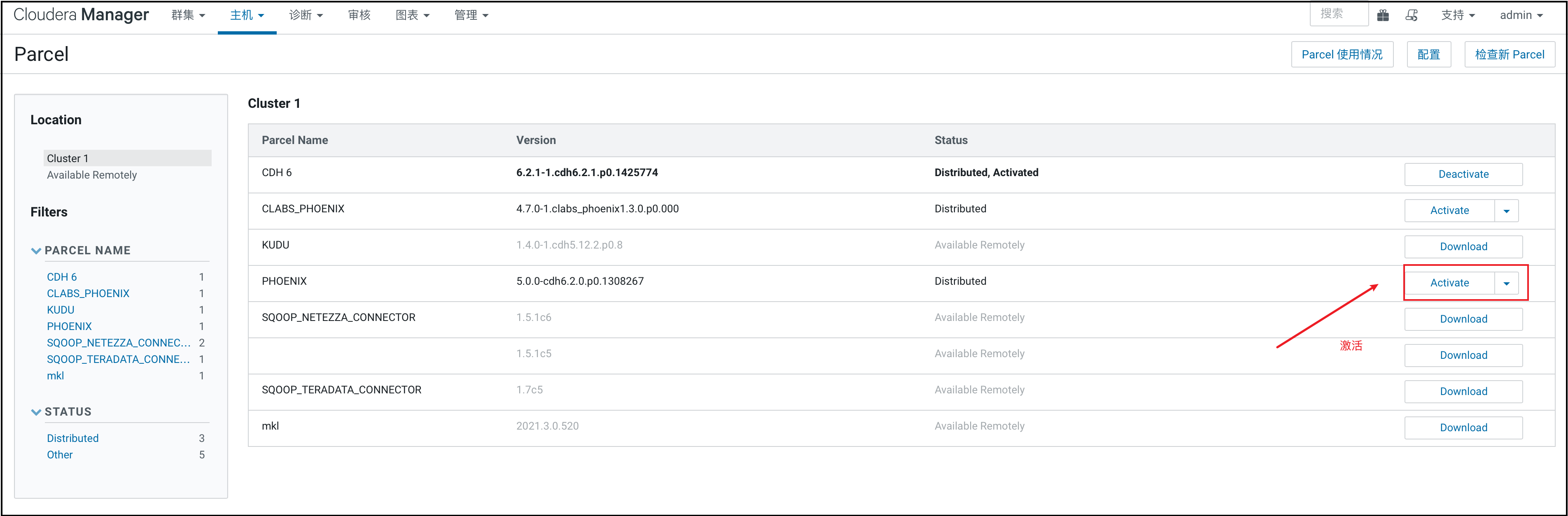Viewport: 1568px width, 516px height.
Task: Filter by SQOOP_NETEZZA_CONNEC... parcel
Action: tap(119, 343)
